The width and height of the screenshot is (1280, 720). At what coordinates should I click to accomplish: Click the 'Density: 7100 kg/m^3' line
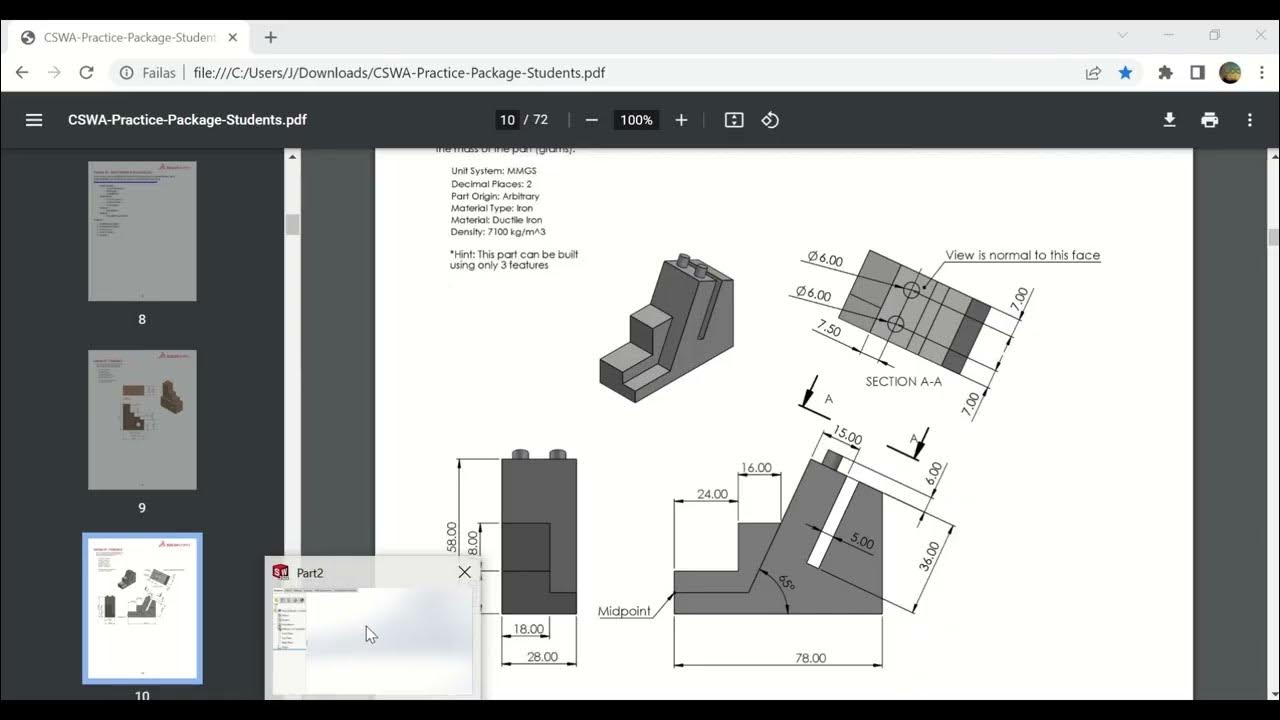498,232
